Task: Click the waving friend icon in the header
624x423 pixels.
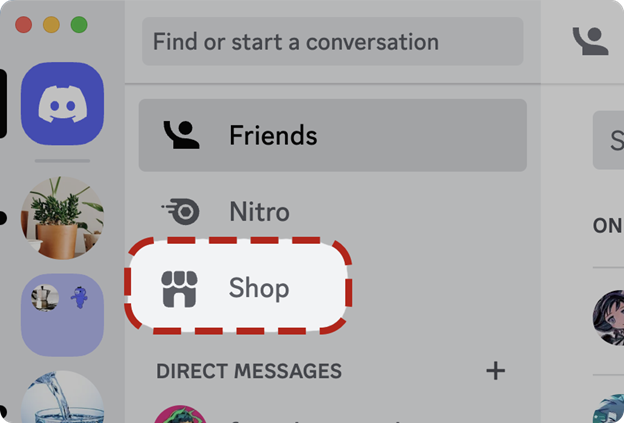Action: pyautogui.click(x=591, y=41)
